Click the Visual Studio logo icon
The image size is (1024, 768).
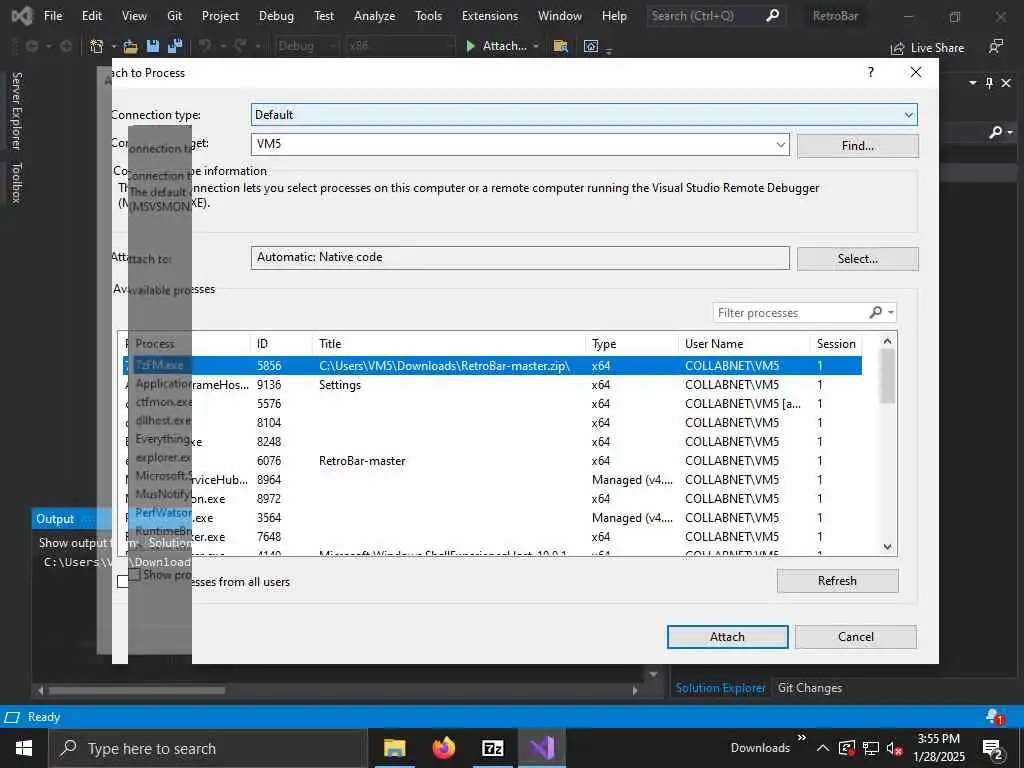22,16
